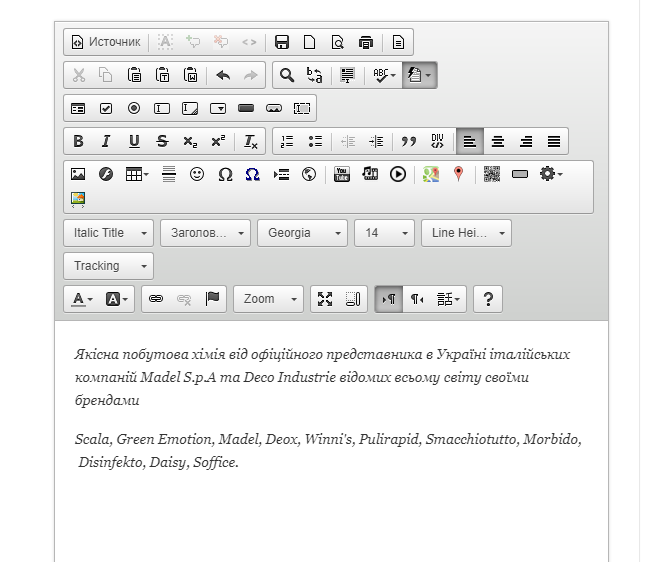Open the Preview icon
Screen dimensions: 645x562
click(337, 42)
